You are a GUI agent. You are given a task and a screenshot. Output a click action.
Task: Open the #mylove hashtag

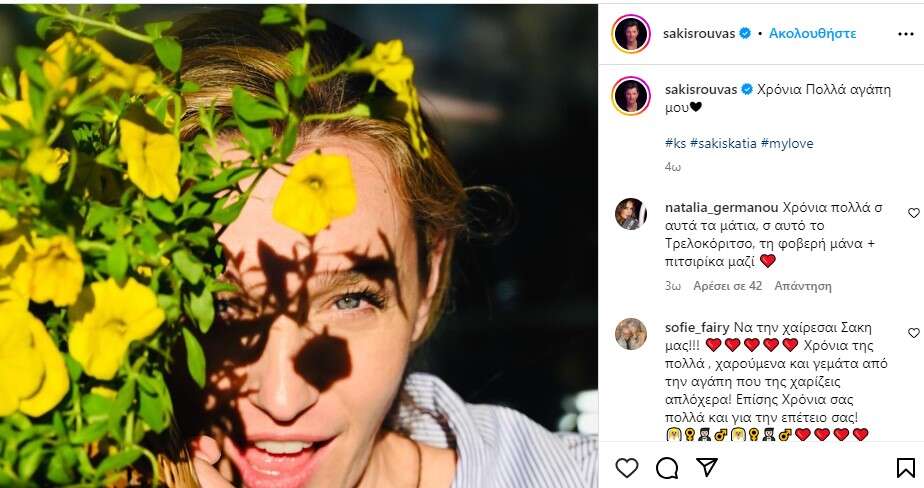[787, 143]
